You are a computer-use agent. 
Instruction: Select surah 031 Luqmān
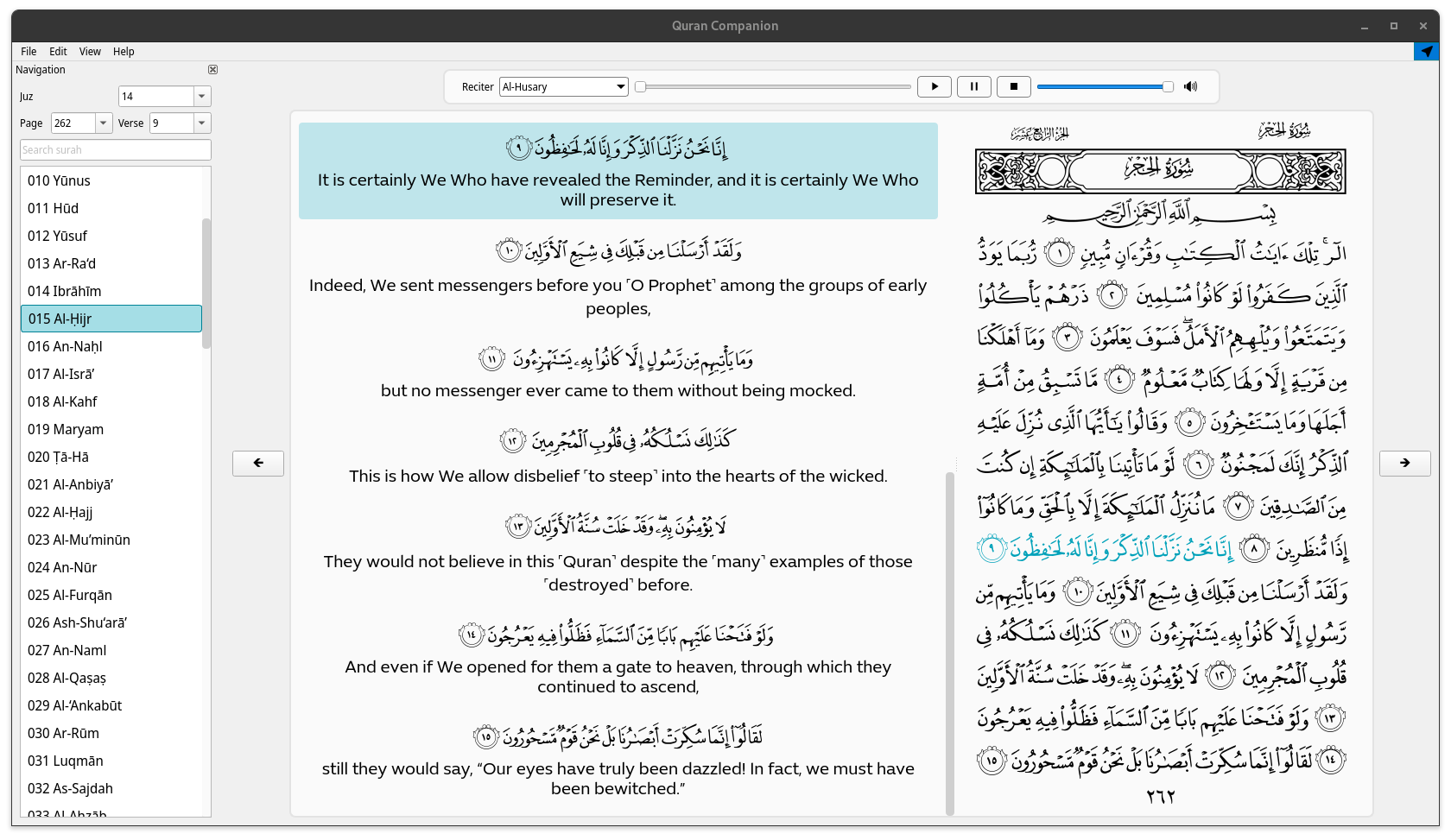111,761
